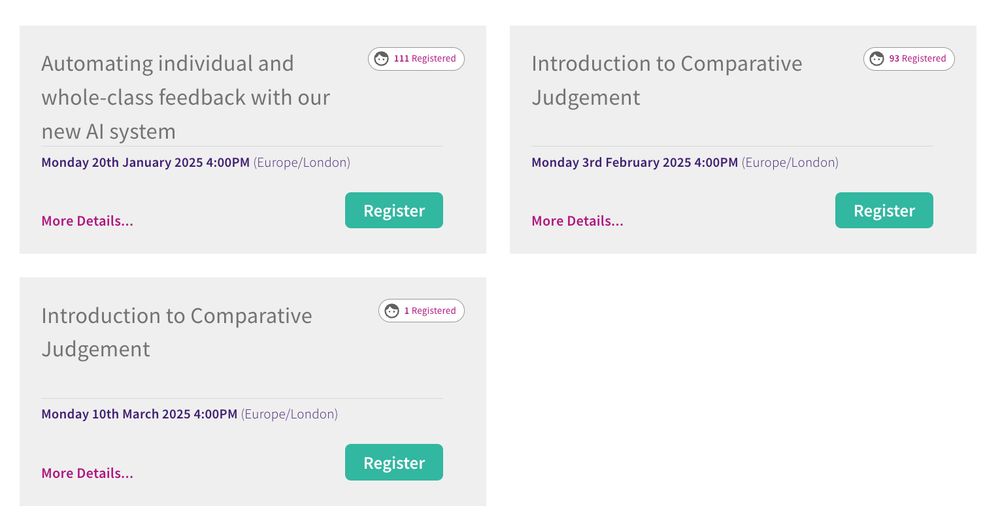The image size is (1000, 531).
Task: Click the Comparative Judgement title with 1 registered
Action: pos(176,332)
